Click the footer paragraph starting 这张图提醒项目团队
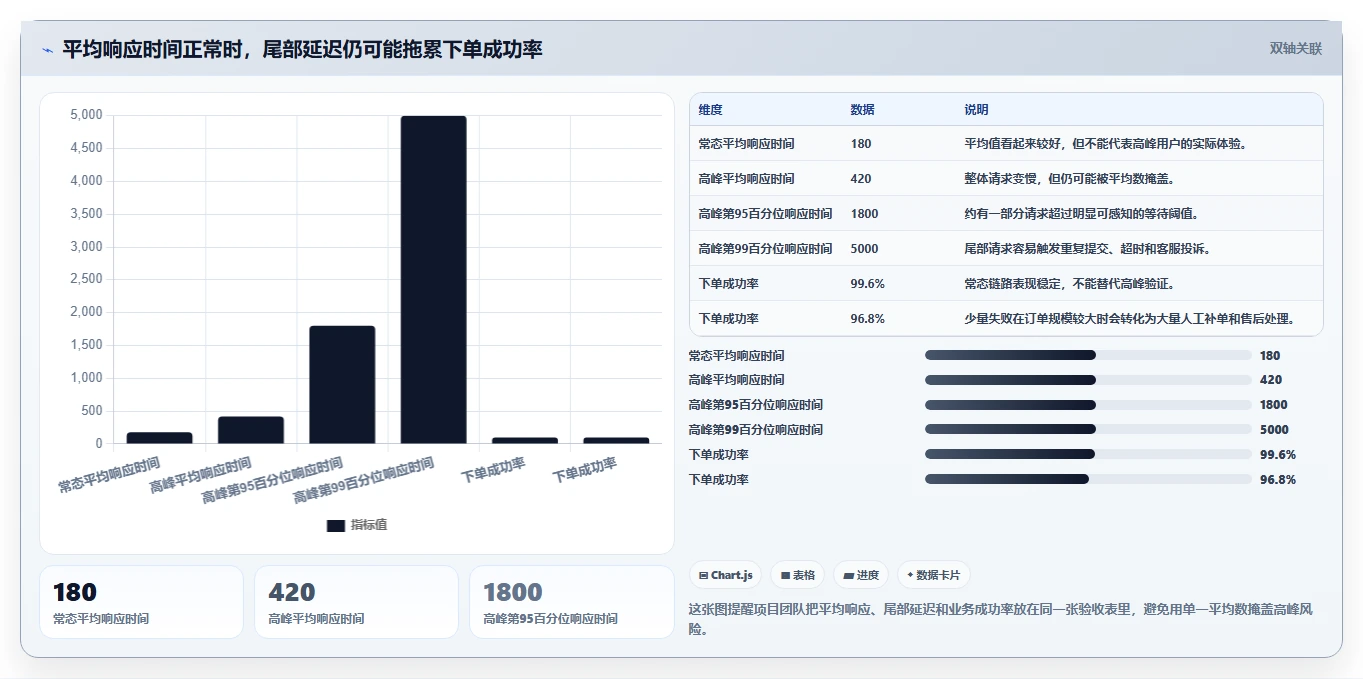 click(x=1001, y=619)
